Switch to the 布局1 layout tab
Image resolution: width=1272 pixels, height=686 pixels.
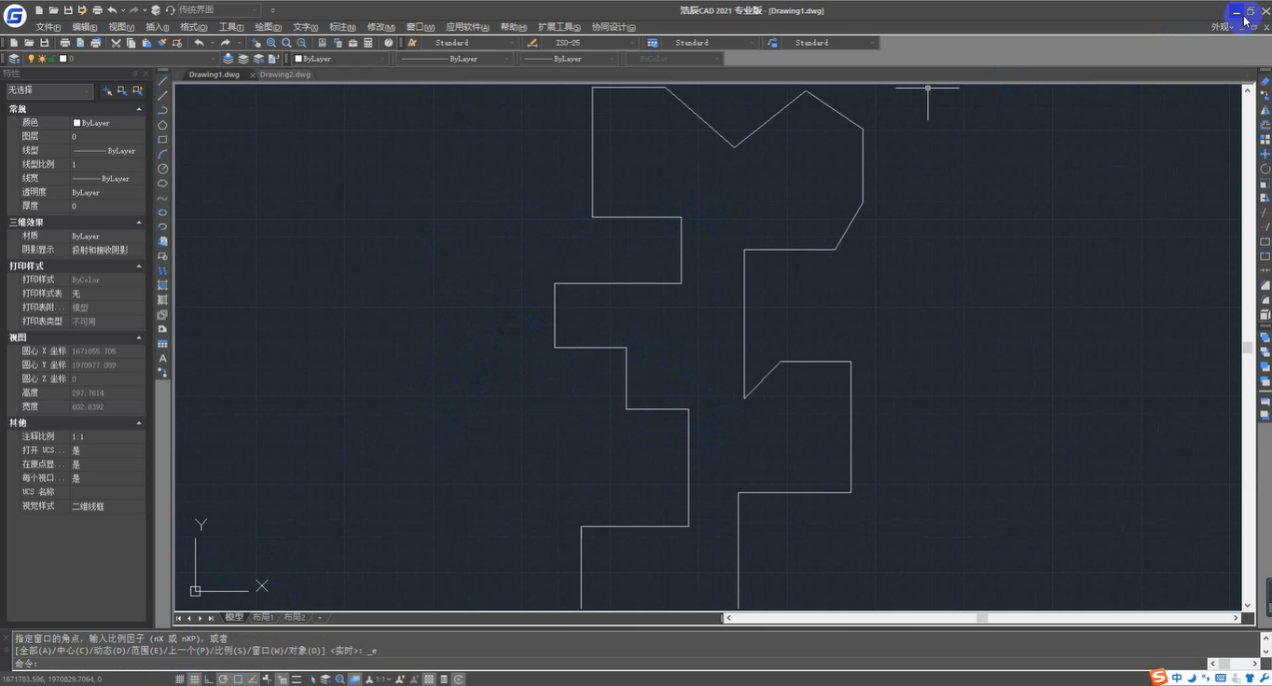(x=263, y=618)
